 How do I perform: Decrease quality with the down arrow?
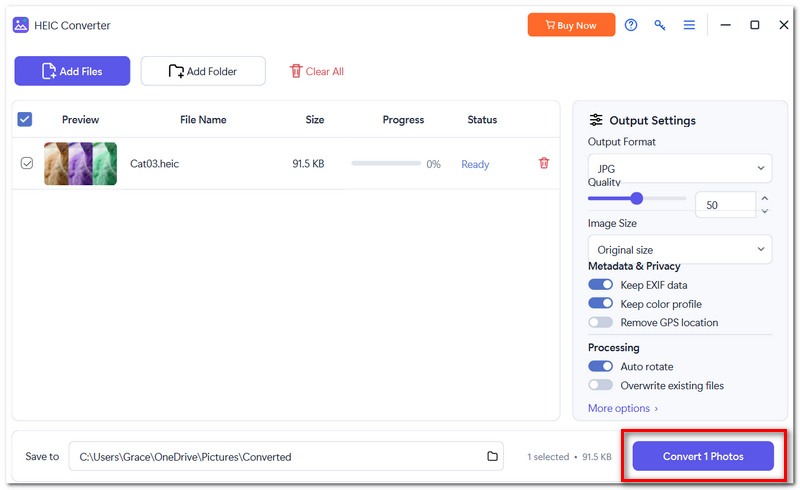tap(765, 210)
